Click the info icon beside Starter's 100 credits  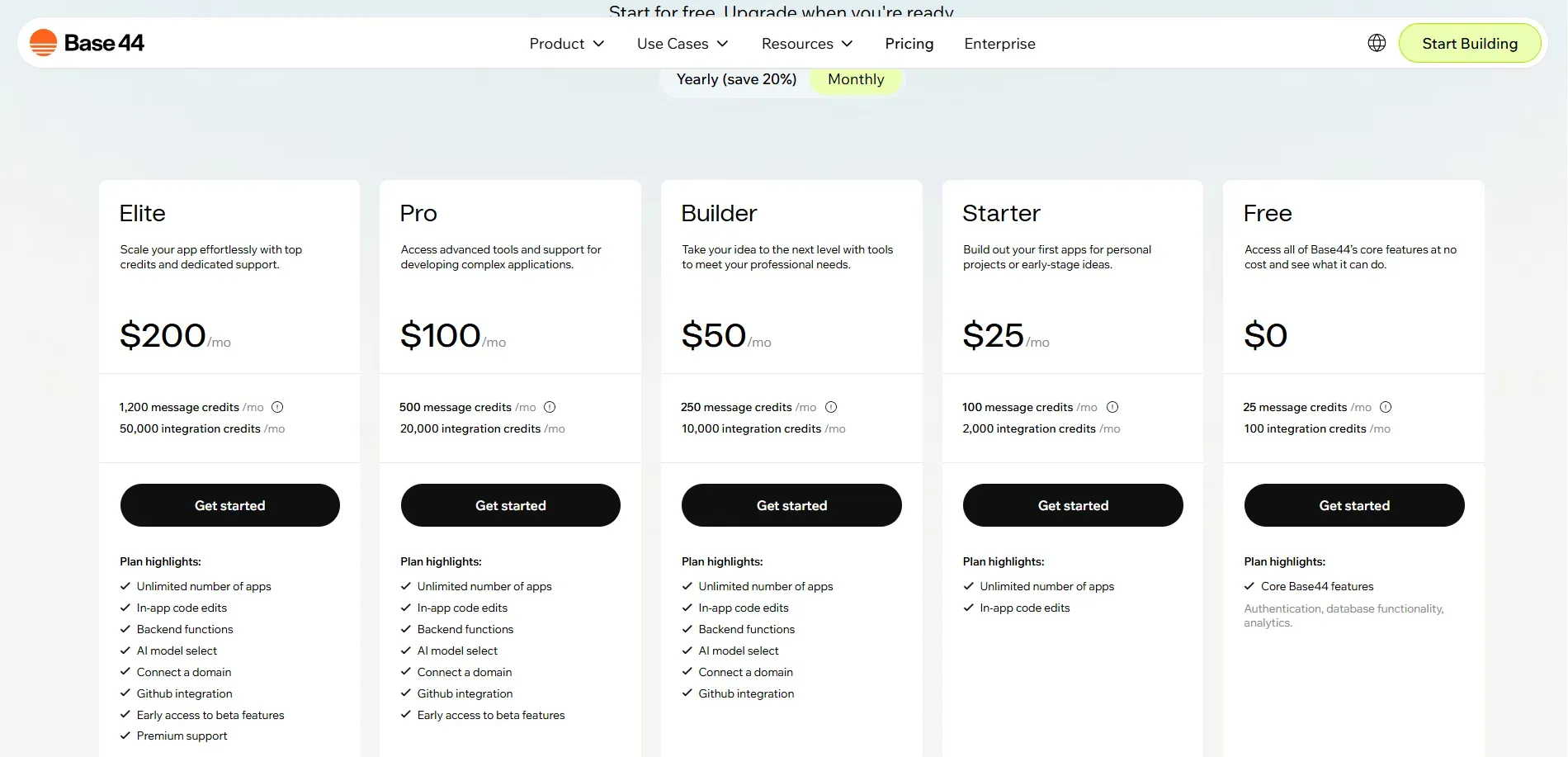(x=1112, y=407)
